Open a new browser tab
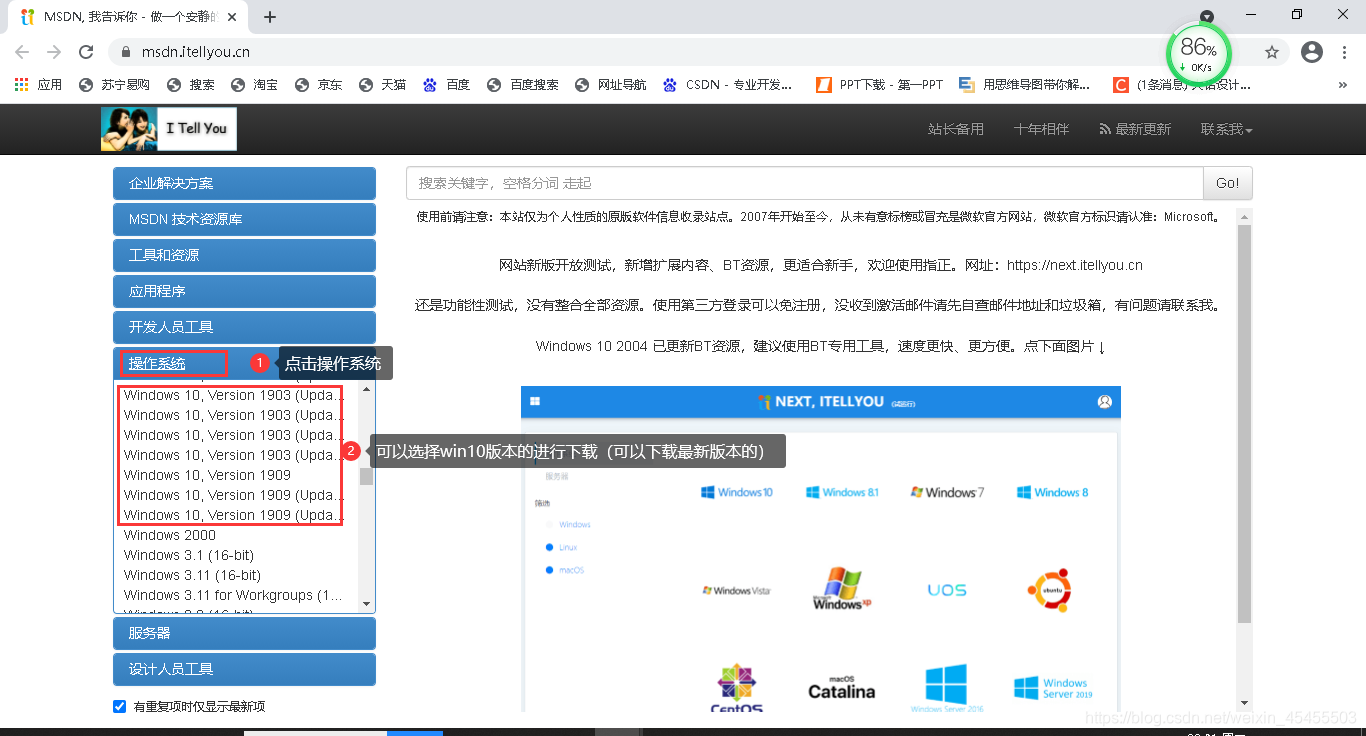The width and height of the screenshot is (1366, 736). (x=270, y=17)
